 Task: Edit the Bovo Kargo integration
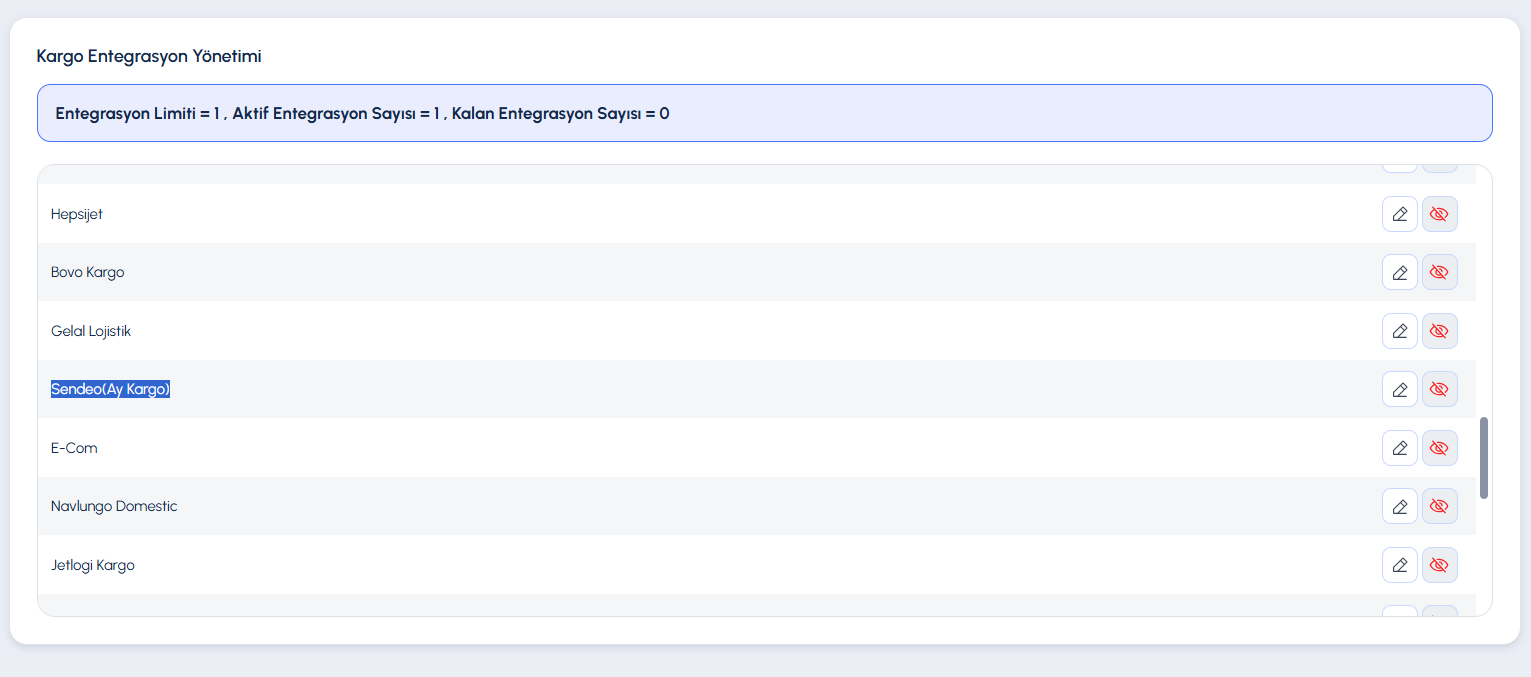[x=1400, y=272]
